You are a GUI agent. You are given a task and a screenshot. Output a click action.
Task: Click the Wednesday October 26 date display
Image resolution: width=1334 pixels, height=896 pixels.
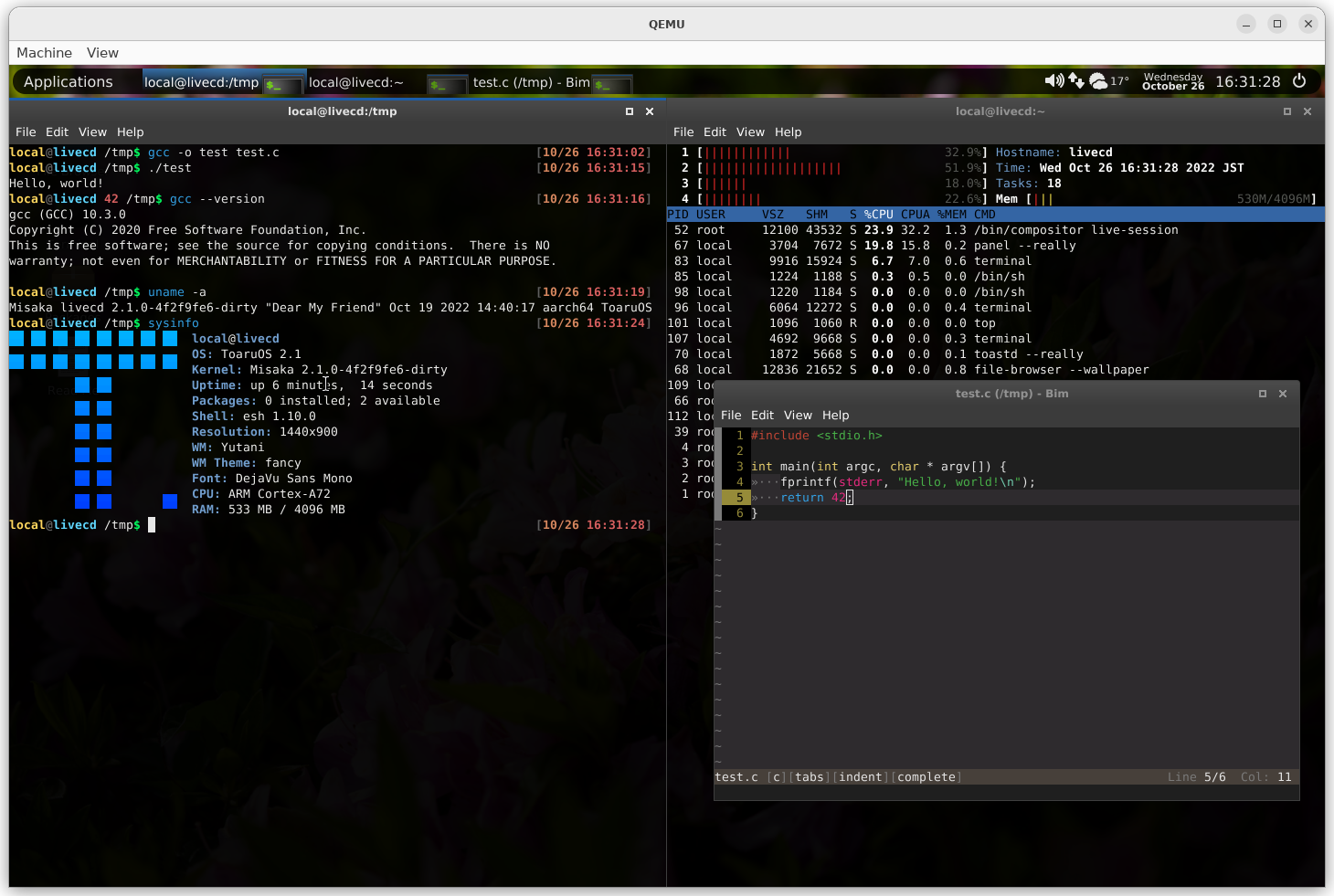1173,82
